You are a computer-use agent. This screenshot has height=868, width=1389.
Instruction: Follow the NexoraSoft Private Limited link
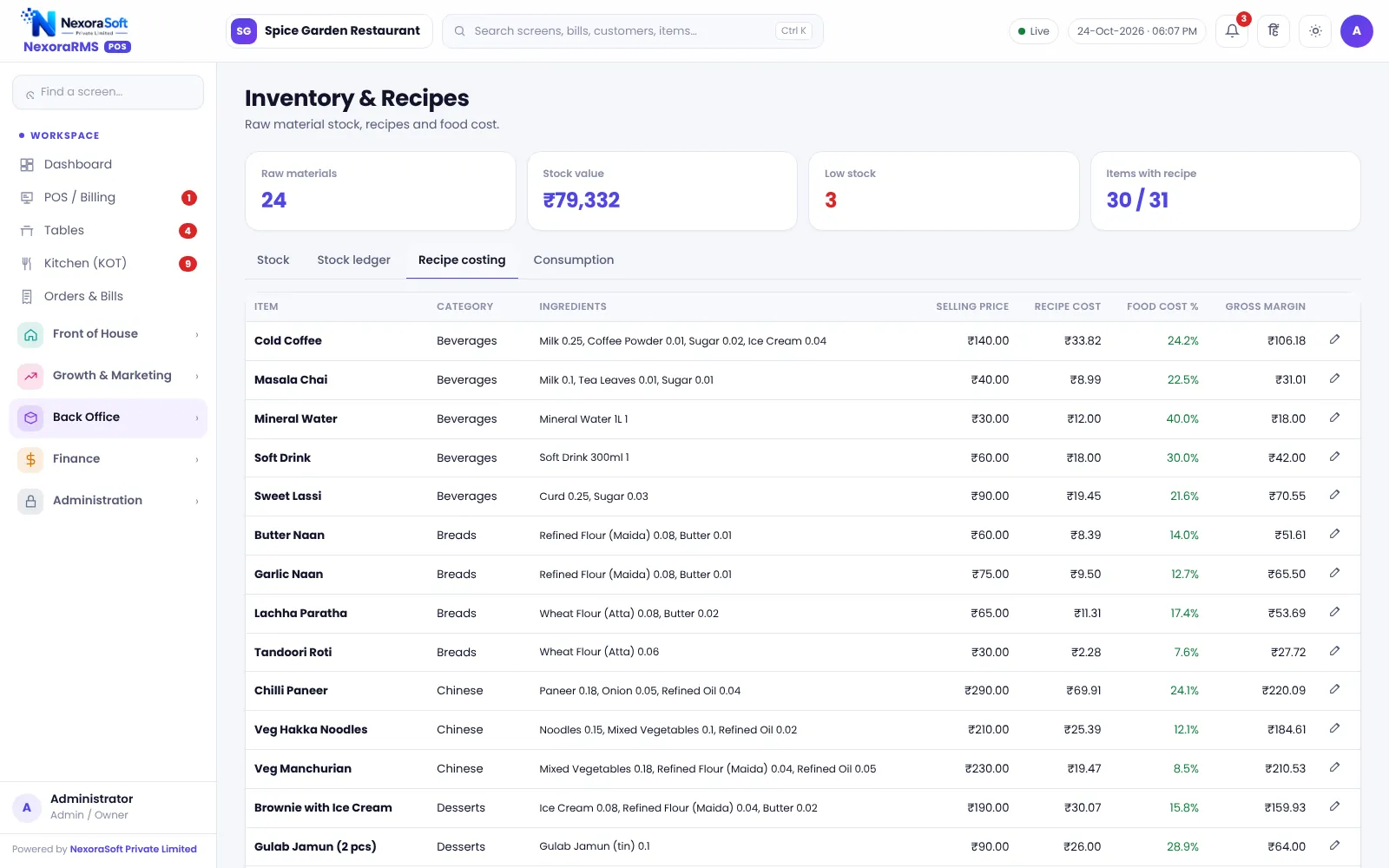134,849
